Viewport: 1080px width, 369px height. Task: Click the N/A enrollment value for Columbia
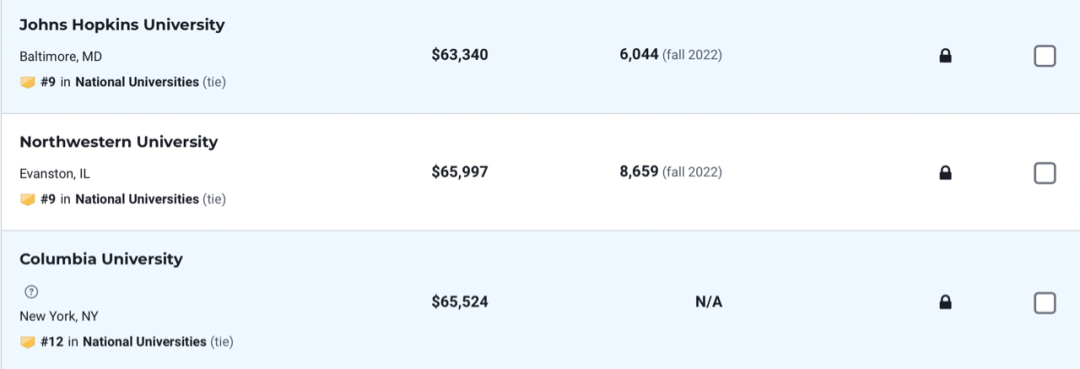click(x=709, y=302)
